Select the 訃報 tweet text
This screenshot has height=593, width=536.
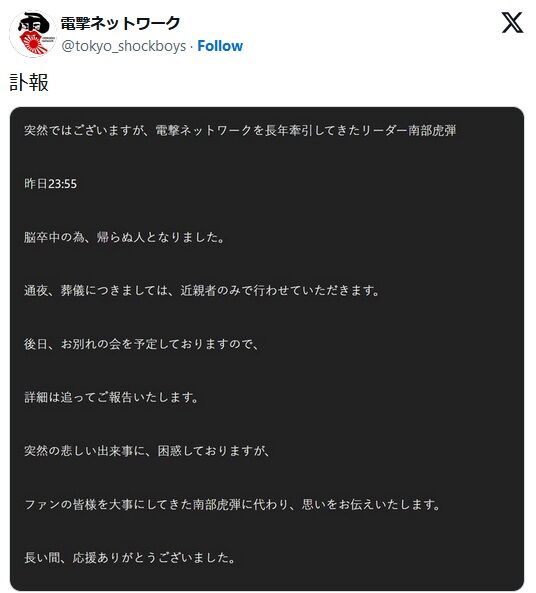point(29,82)
